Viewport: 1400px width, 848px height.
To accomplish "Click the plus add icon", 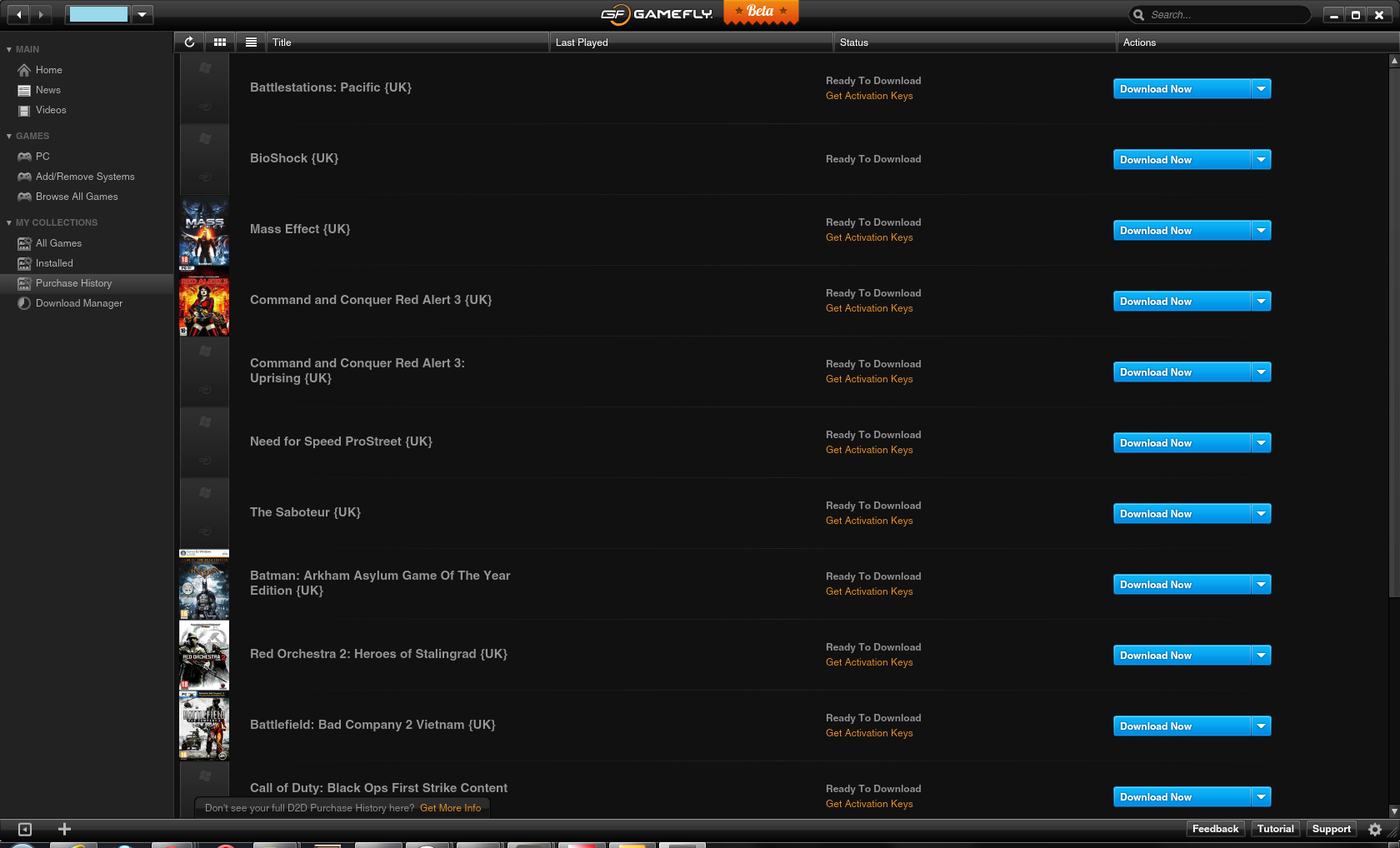I will [64, 829].
